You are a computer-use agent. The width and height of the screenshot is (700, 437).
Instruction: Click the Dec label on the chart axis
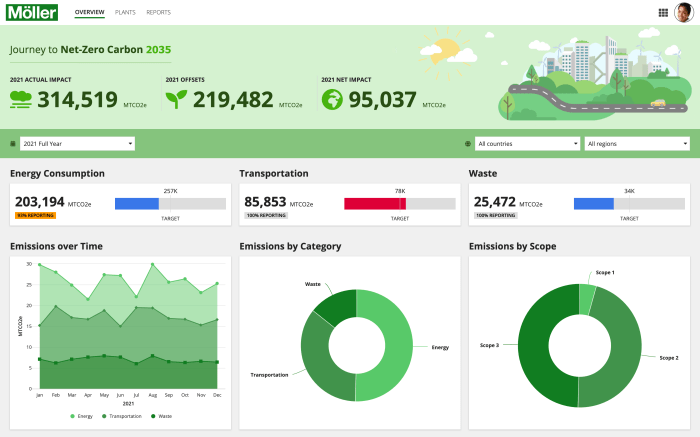pos(217,395)
